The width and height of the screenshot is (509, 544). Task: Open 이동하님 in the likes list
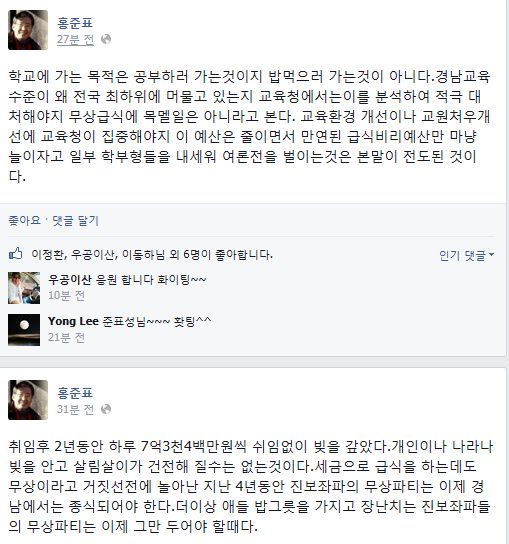click(143, 255)
